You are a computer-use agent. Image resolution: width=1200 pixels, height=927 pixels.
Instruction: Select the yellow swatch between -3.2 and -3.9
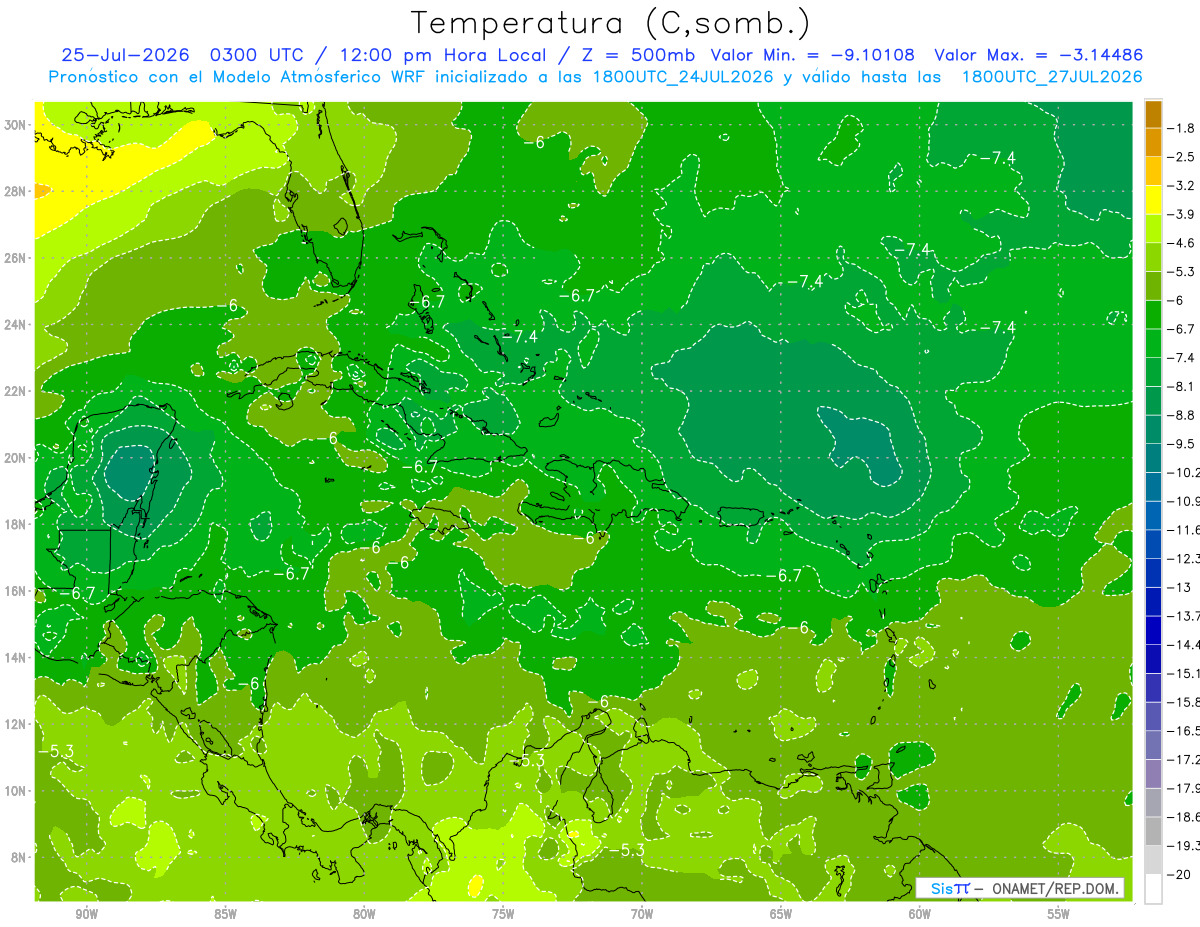coord(1153,200)
